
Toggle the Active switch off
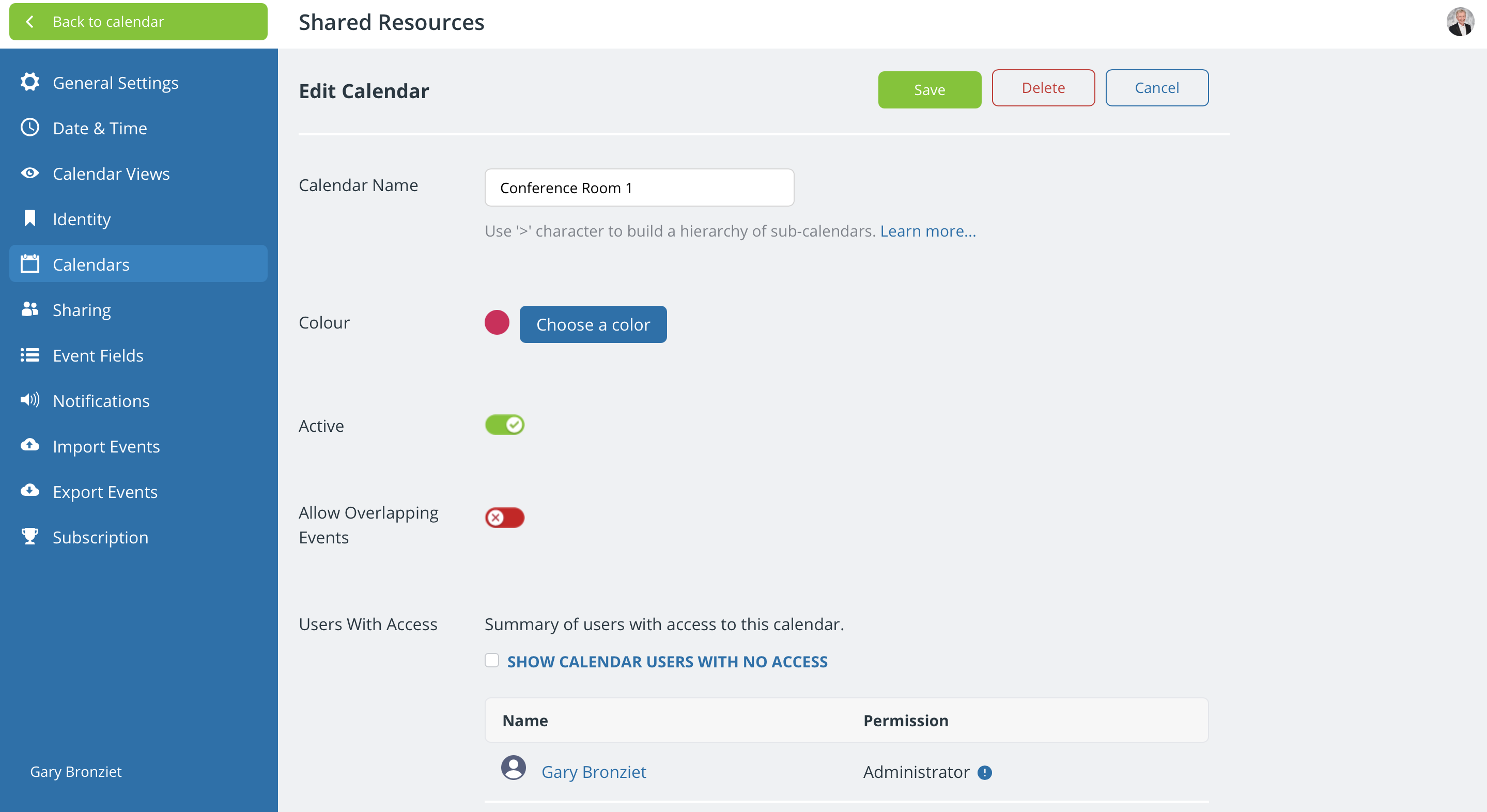coord(504,425)
